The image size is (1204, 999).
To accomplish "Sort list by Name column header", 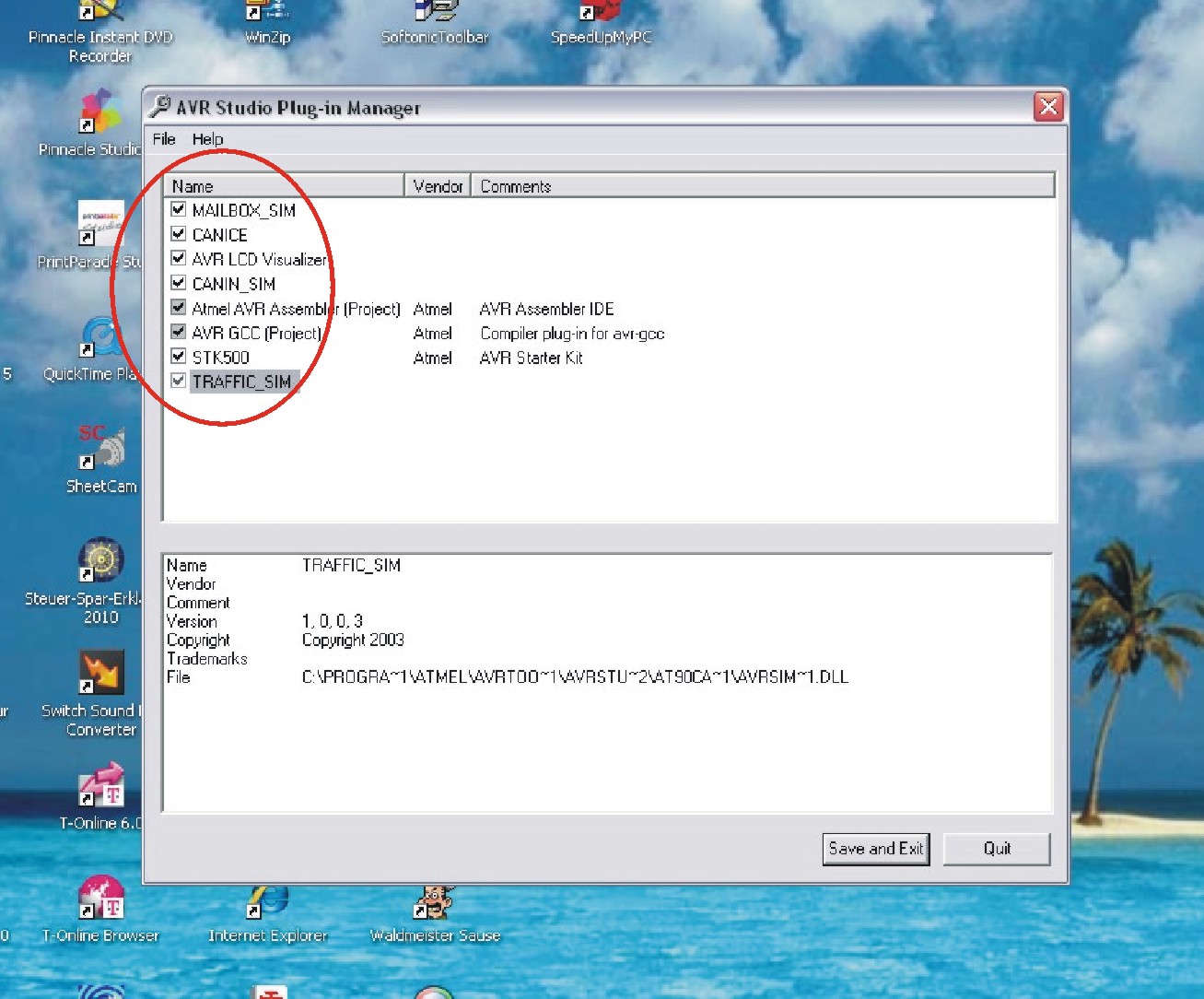I will click(285, 186).
